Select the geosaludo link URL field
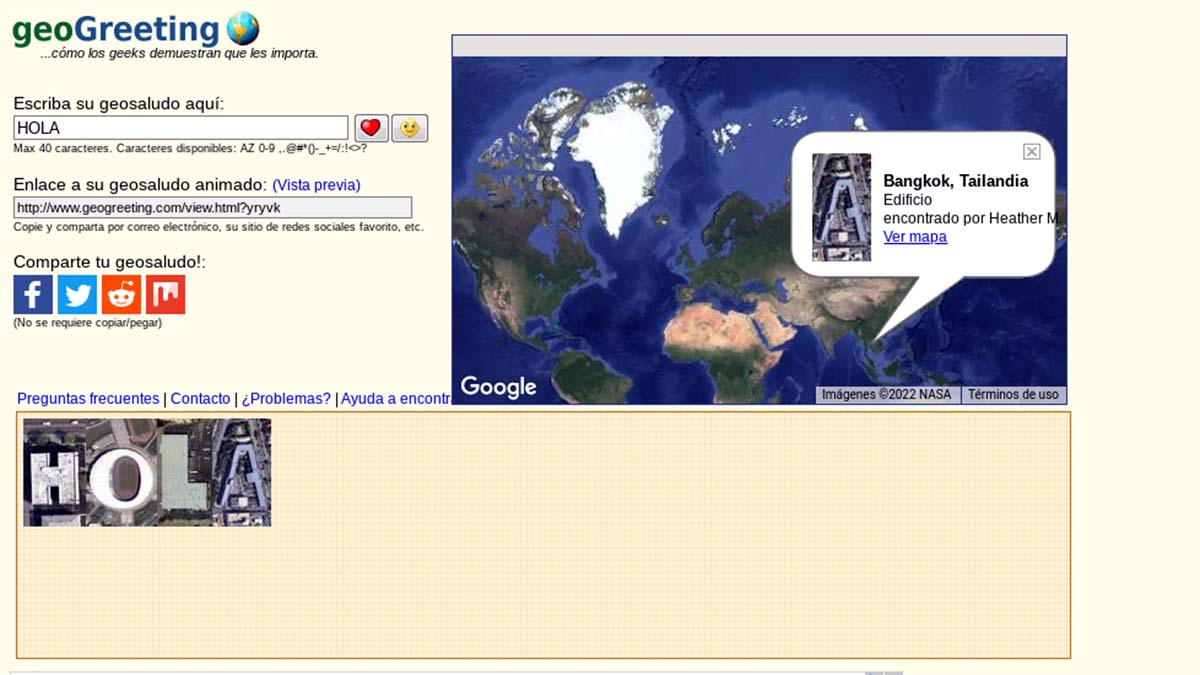1200x675 pixels. click(212, 207)
